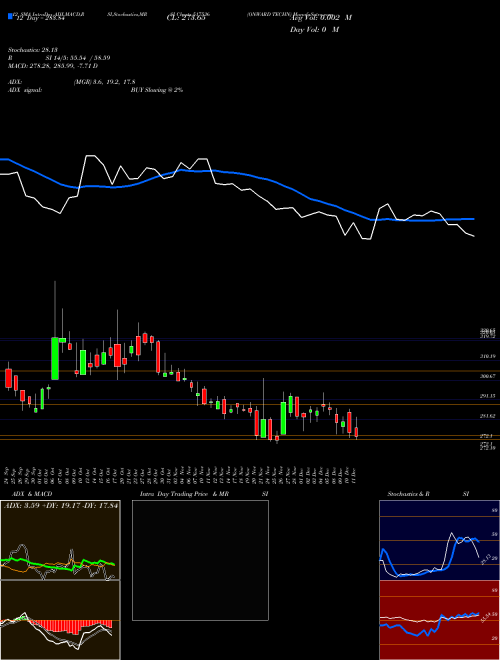500x660 pixels.
Task: Click the 'ADX: 3.59 +DY: 19.17 -DY: 17.84' header
Action: click(x=61, y=505)
